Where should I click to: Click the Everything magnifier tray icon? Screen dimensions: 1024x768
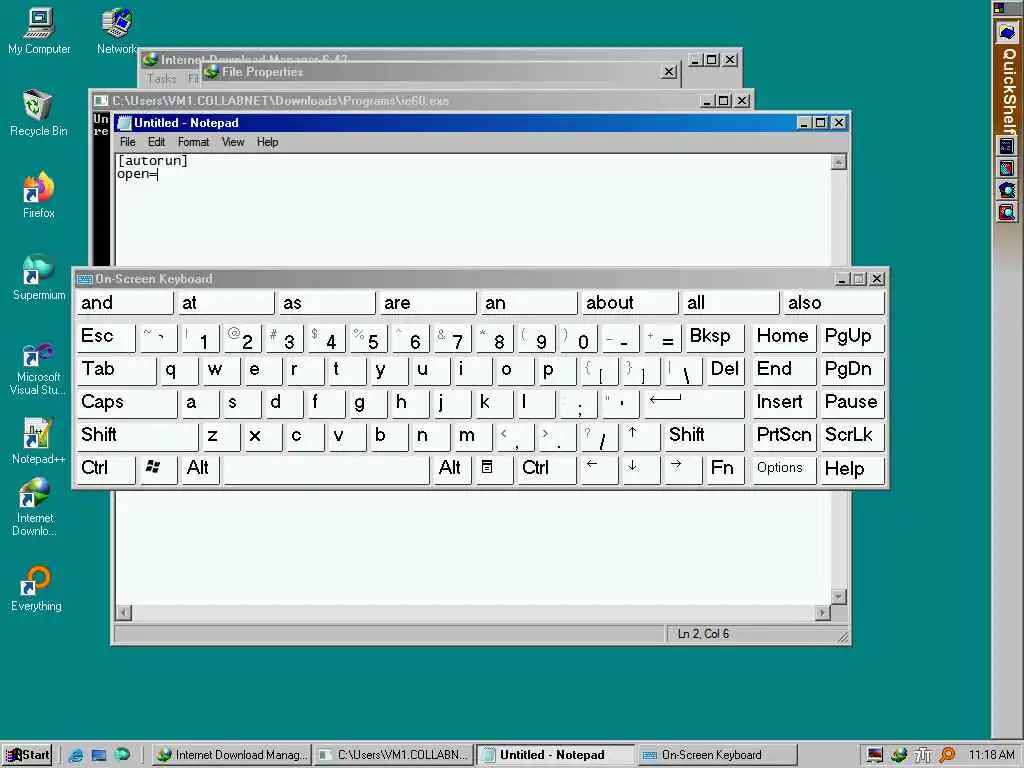pyautogui.click(x=947, y=755)
